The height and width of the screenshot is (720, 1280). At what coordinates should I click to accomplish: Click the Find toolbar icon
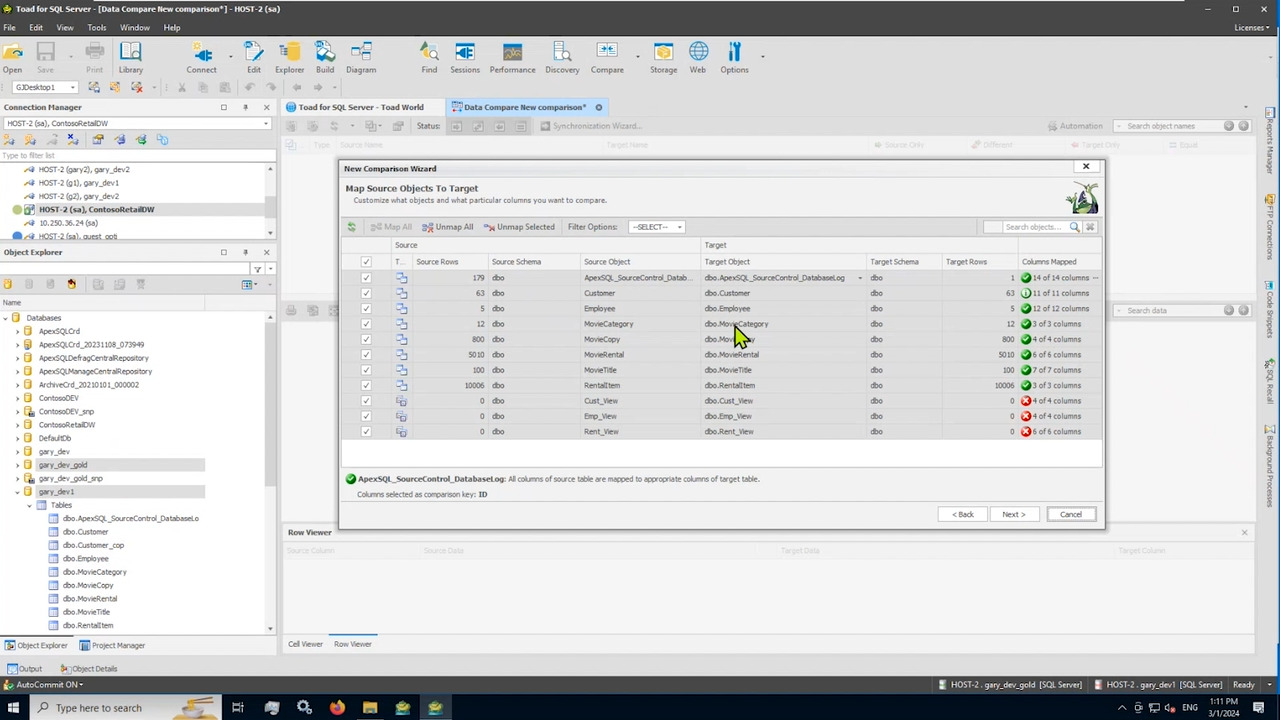[x=429, y=58]
